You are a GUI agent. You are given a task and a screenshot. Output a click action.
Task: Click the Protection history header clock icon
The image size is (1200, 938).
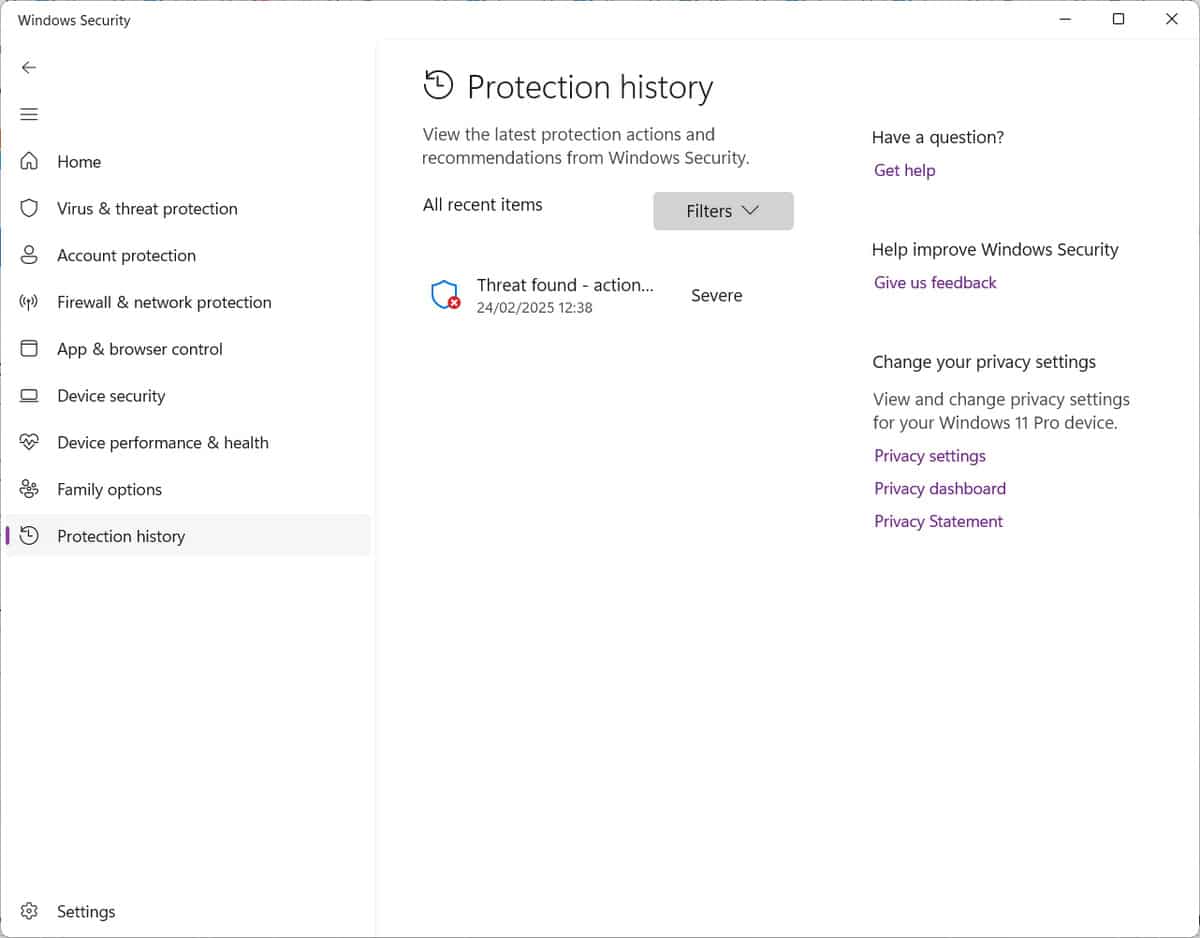point(438,86)
